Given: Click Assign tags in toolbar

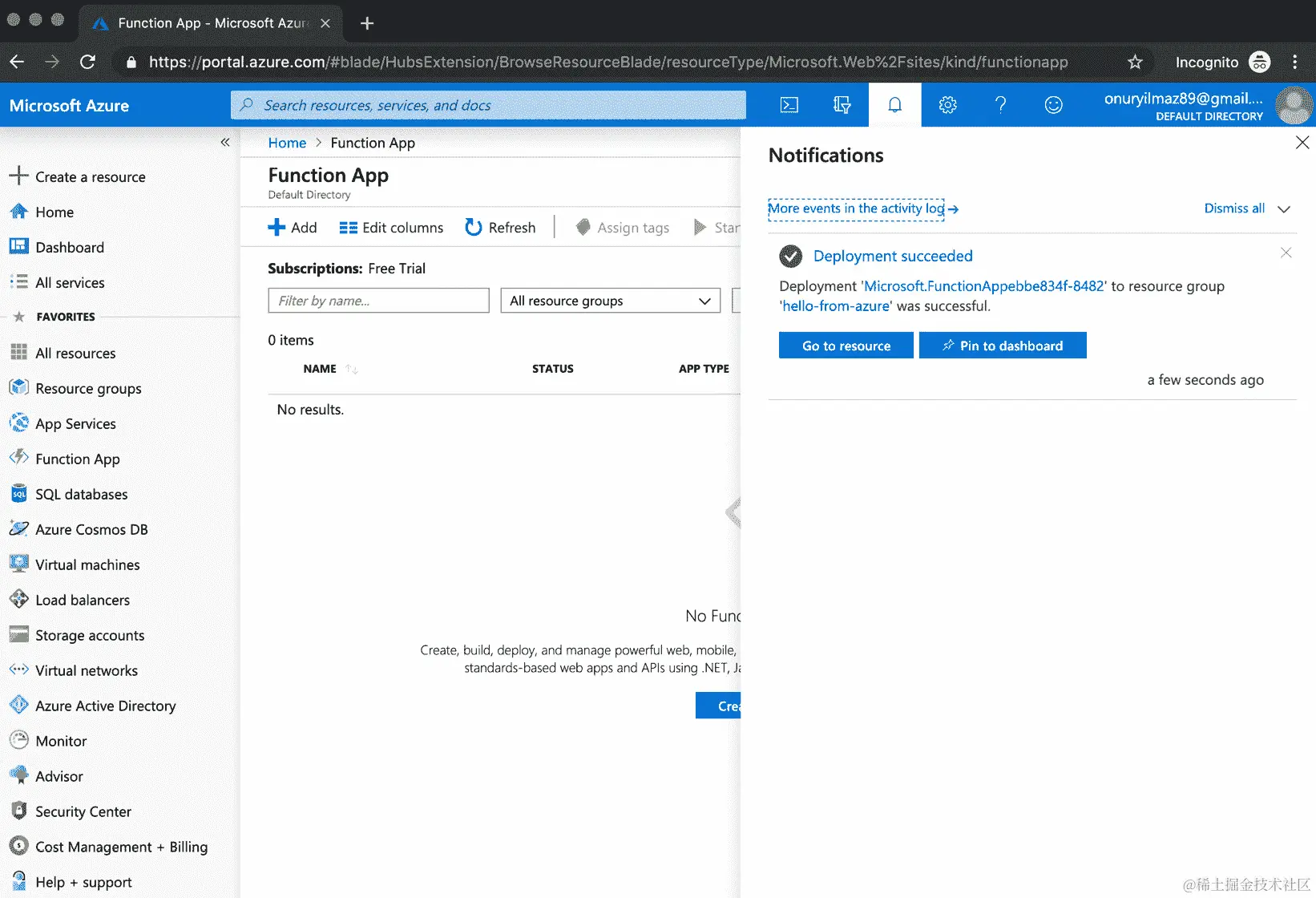Looking at the screenshot, I should click(x=623, y=228).
